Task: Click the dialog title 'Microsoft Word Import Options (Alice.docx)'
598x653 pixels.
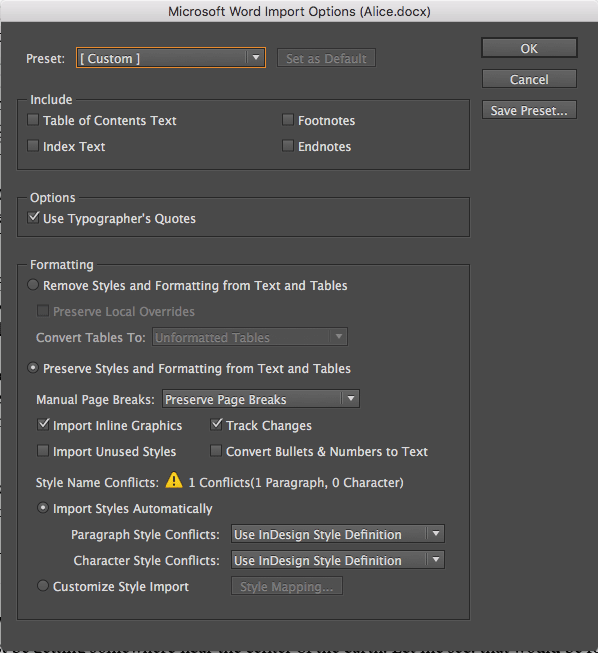Action: pyautogui.click(x=299, y=11)
